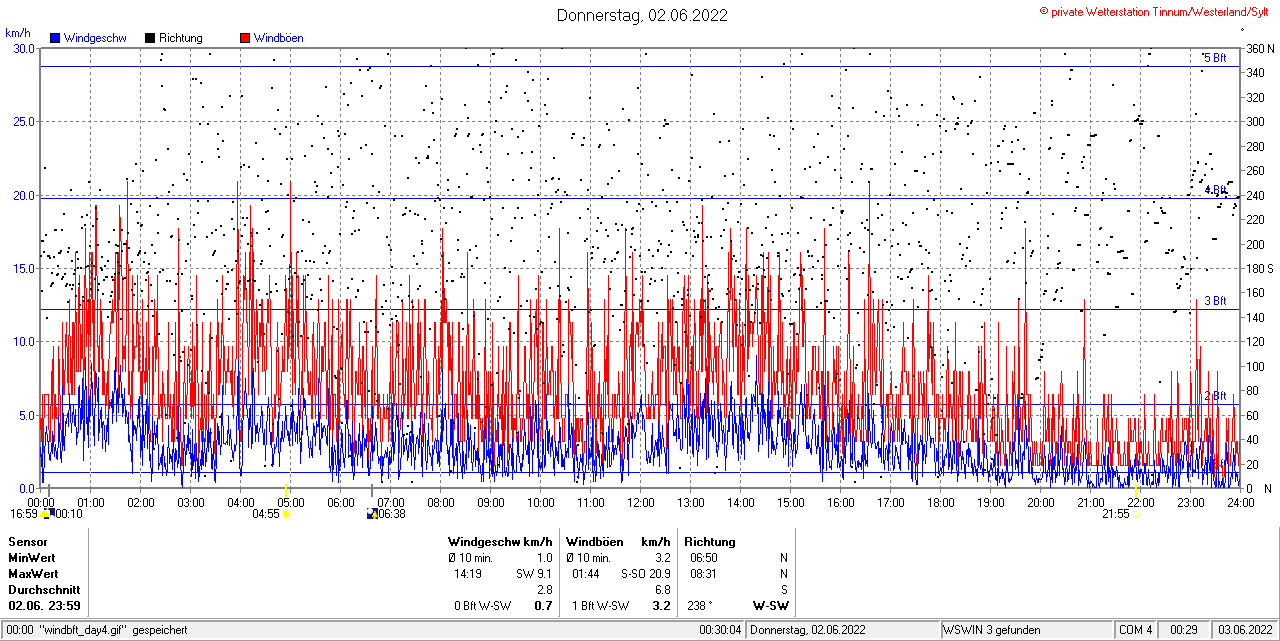The height and width of the screenshot is (641, 1280).
Task: Click the max wind value SW 9.1
Action: [535, 574]
